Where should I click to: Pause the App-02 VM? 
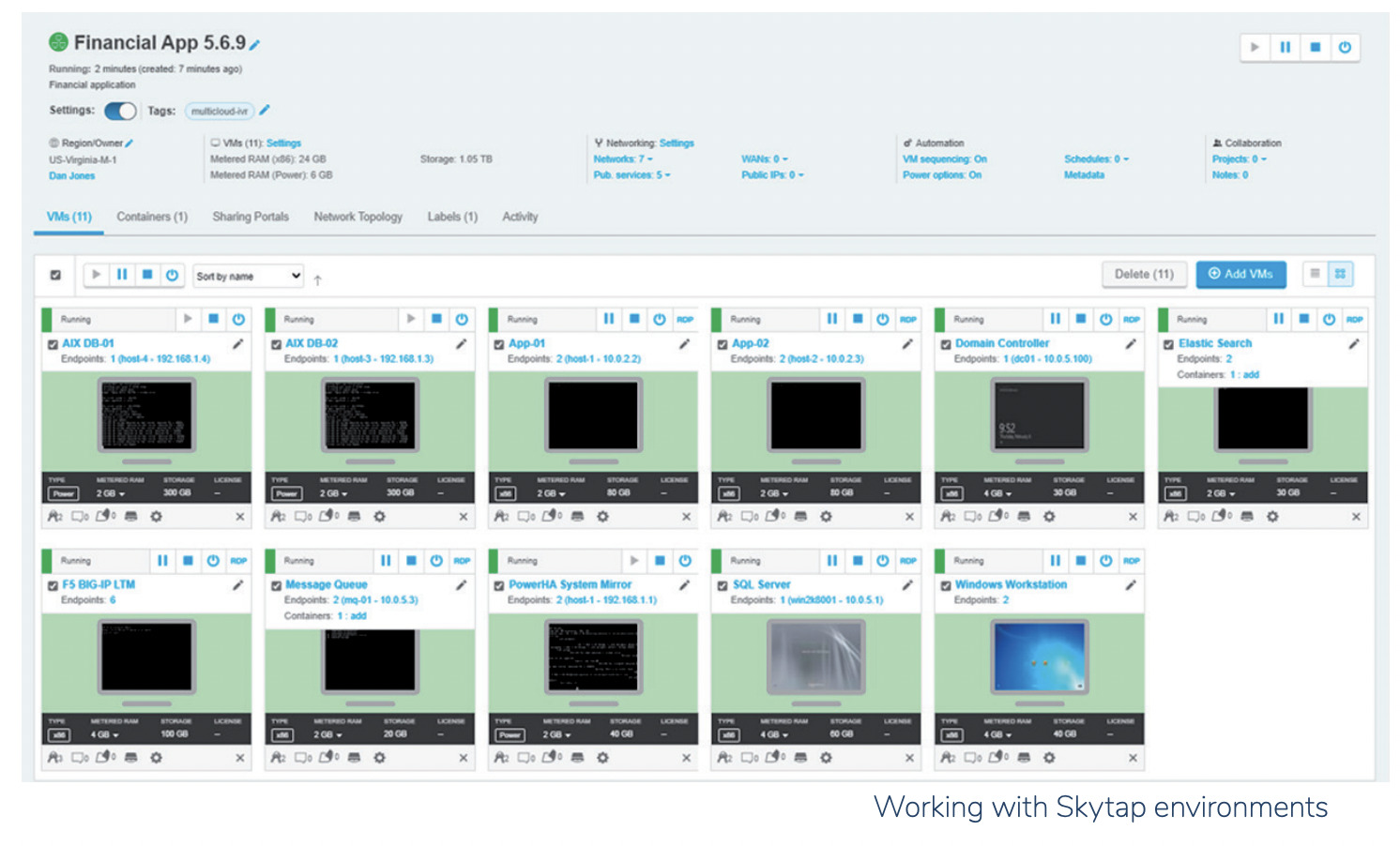tap(832, 319)
